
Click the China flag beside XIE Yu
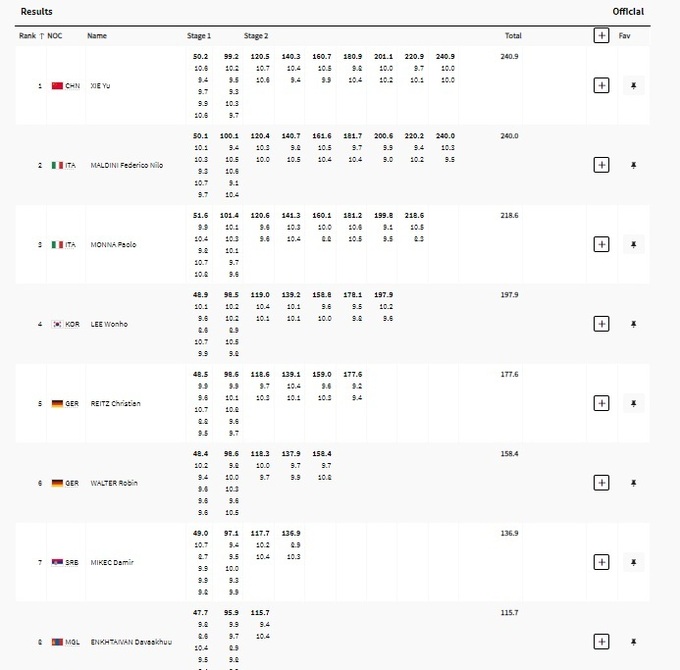(57, 86)
